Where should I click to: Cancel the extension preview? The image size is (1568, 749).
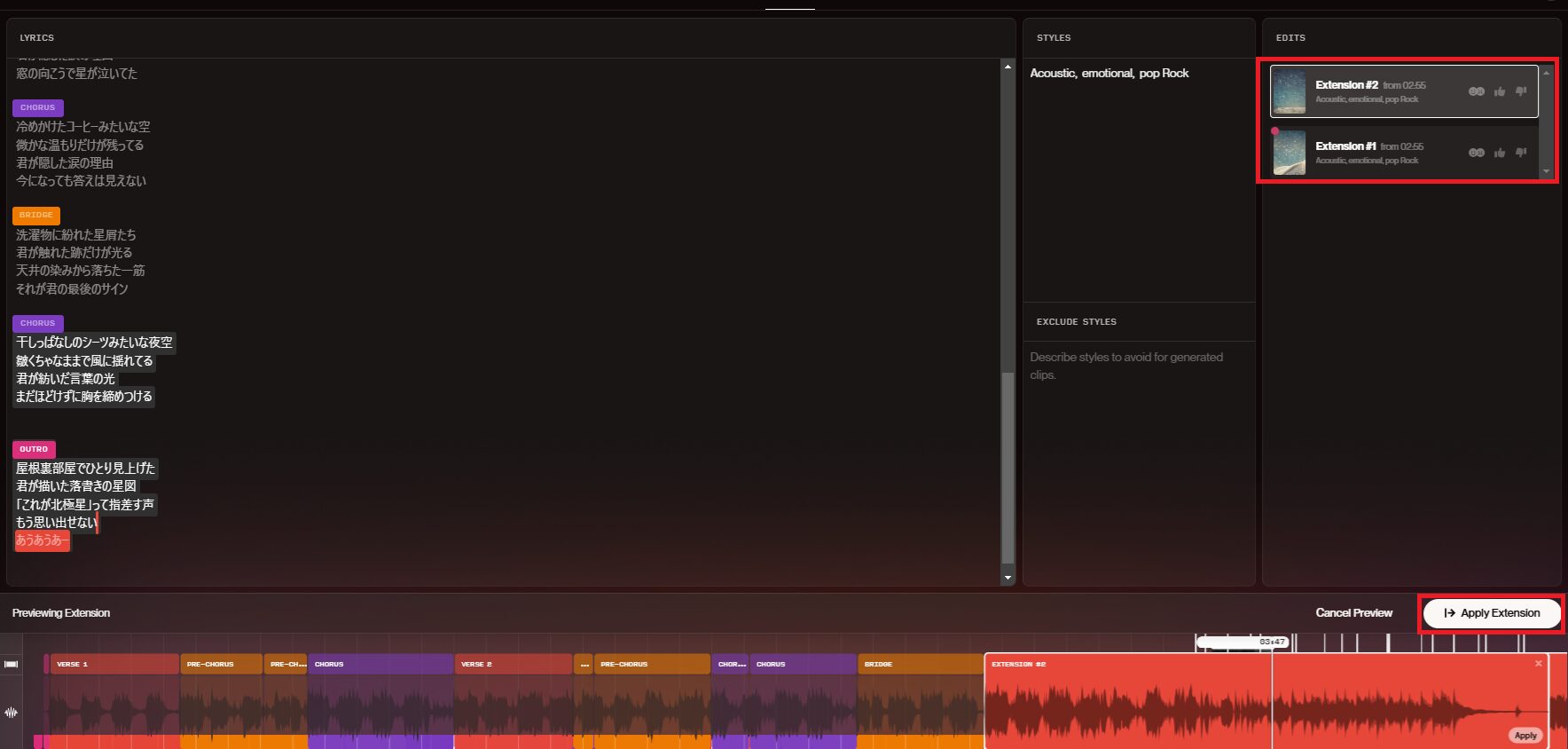click(1353, 613)
